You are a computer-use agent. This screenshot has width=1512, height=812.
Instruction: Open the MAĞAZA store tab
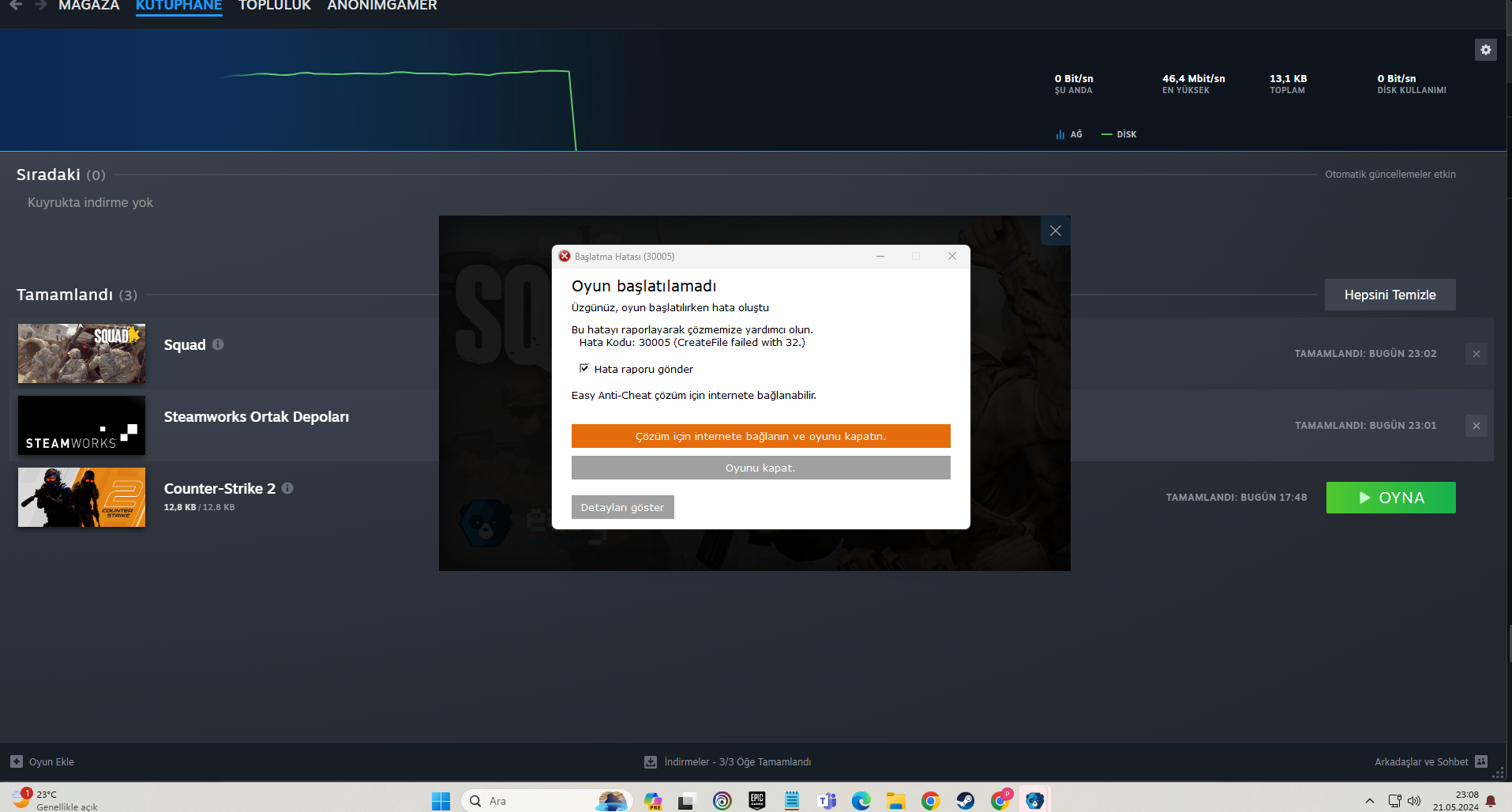pos(89,6)
